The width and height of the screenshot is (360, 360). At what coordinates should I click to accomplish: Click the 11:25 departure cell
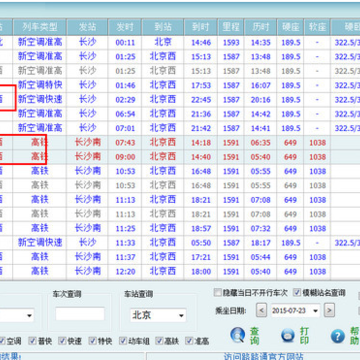coord(125,229)
